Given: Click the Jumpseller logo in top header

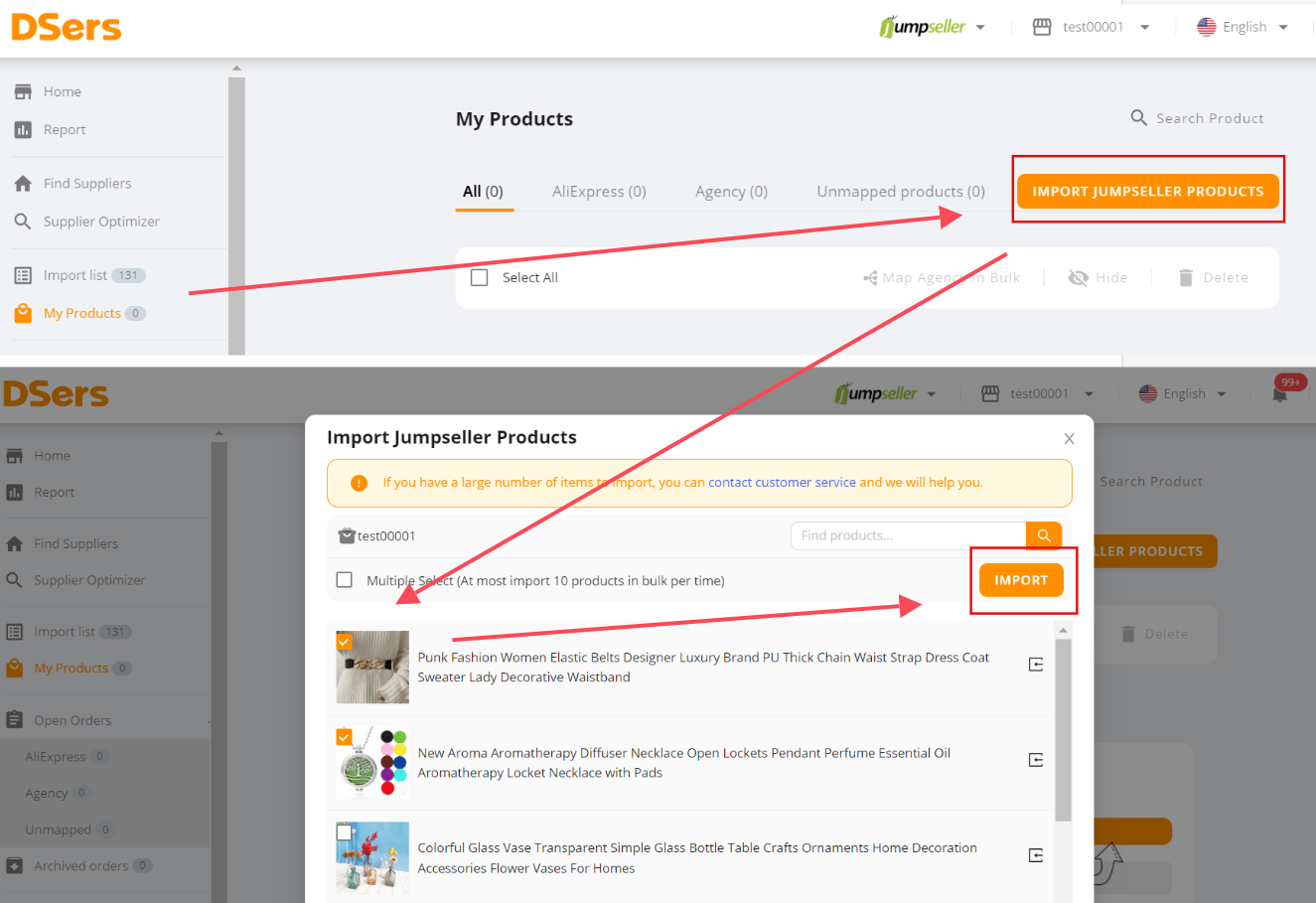Looking at the screenshot, I should pyautogui.click(x=923, y=27).
